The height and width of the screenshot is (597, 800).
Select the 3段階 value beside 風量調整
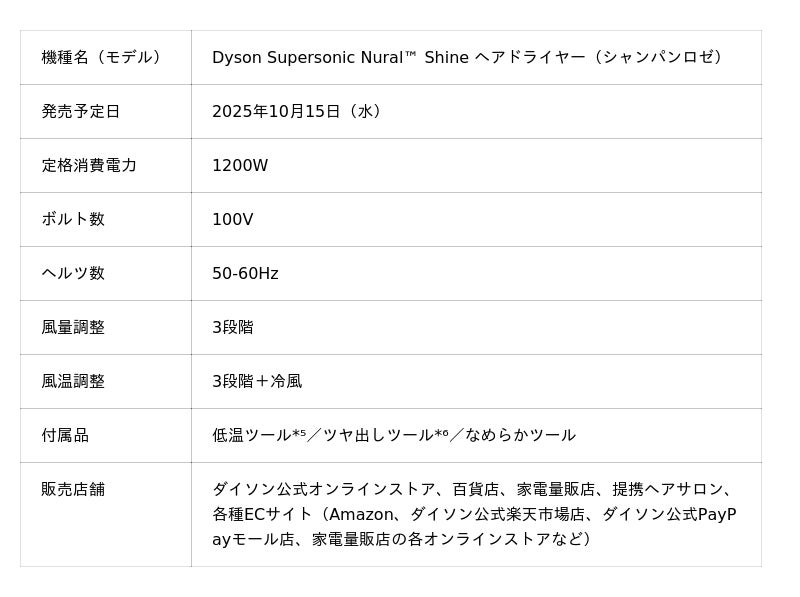pos(233,327)
